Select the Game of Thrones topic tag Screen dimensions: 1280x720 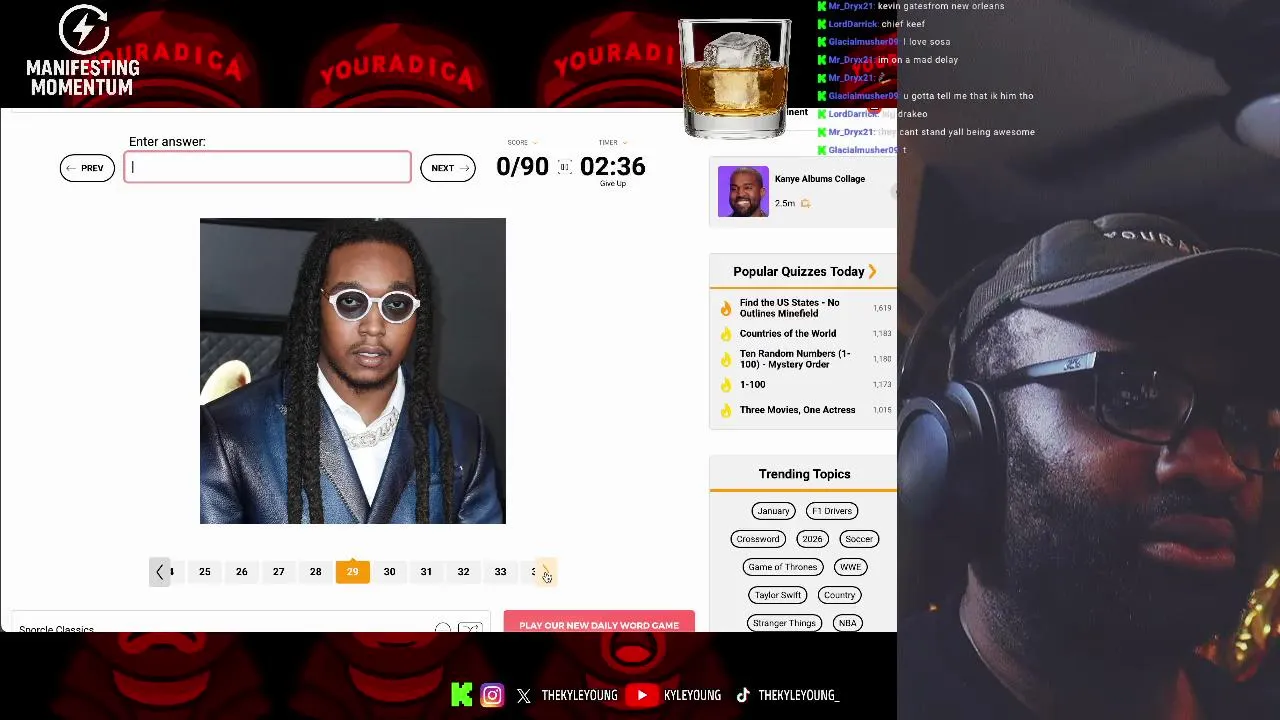point(783,567)
